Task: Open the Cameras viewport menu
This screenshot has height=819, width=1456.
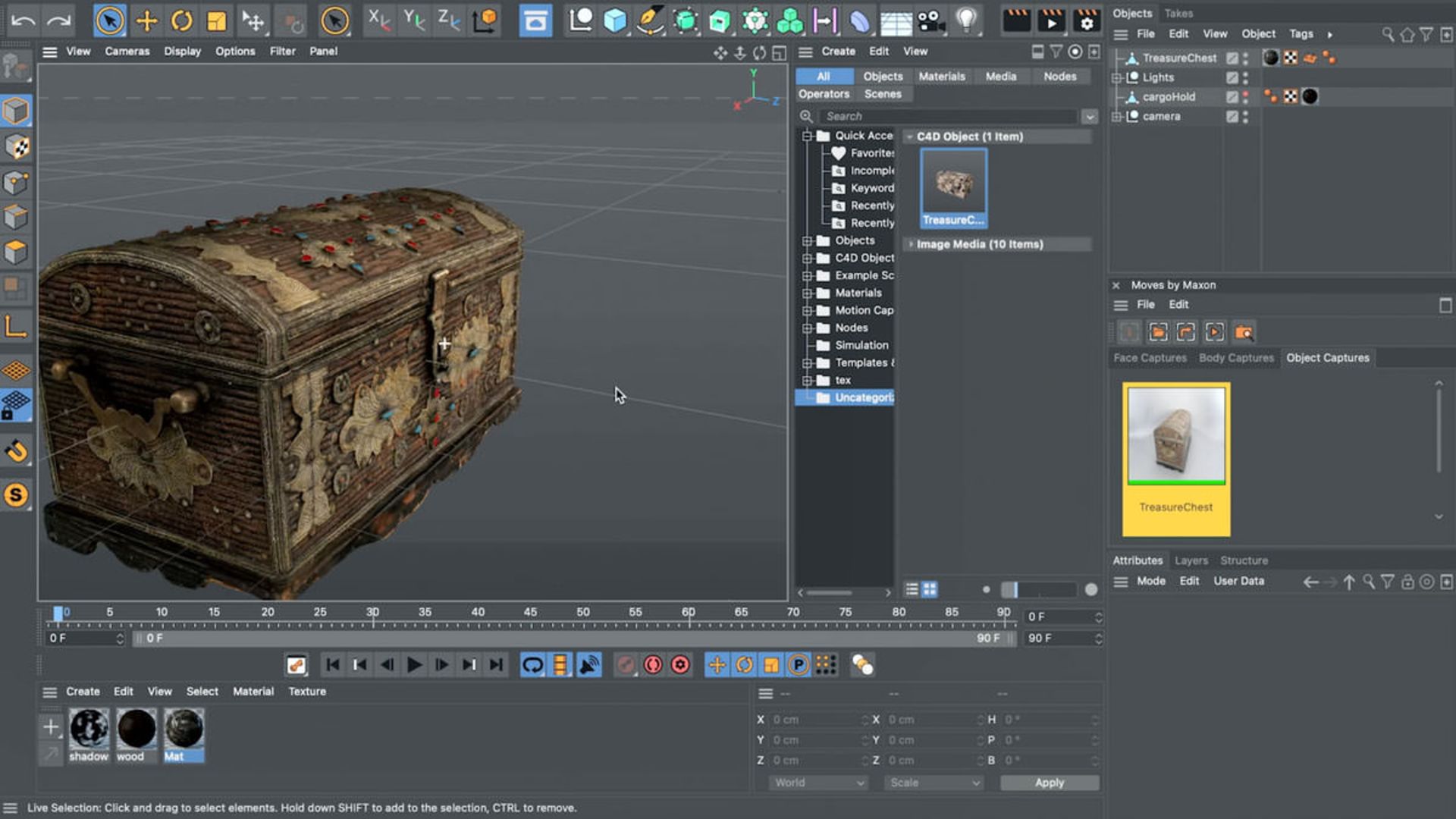Action: pos(127,52)
